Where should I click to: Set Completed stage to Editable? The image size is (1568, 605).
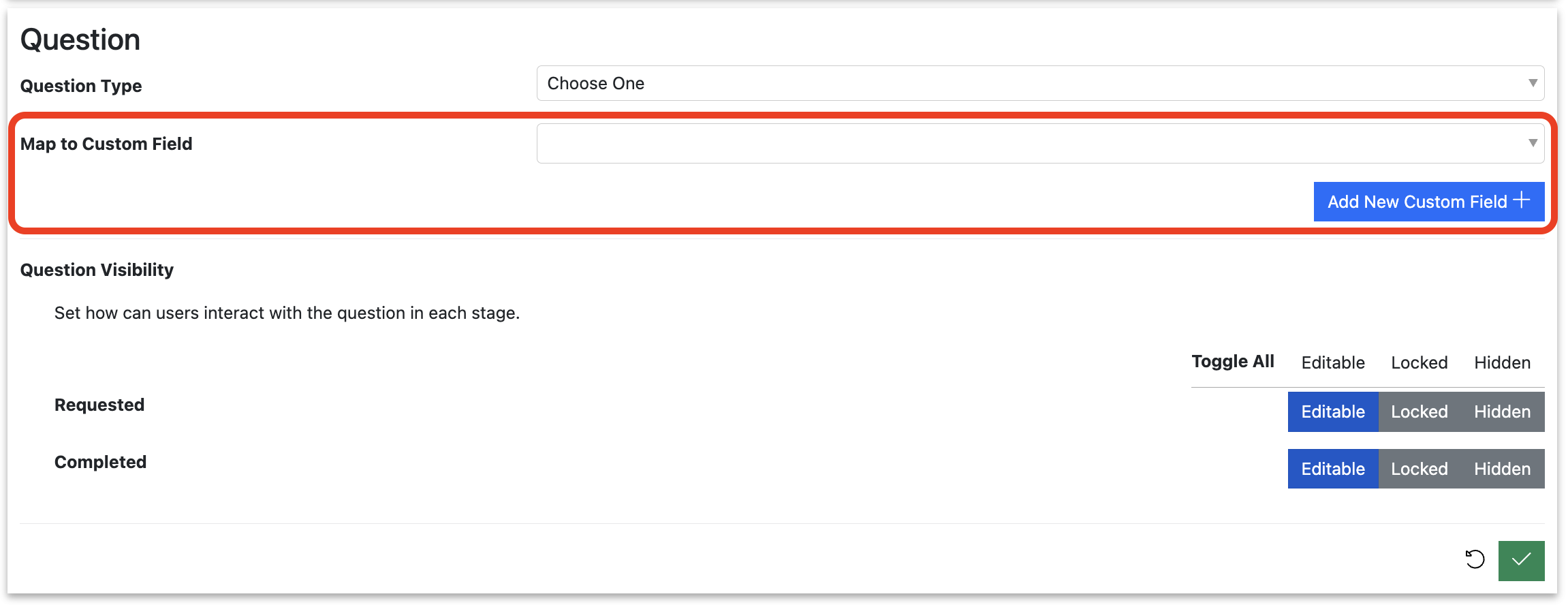(1333, 469)
